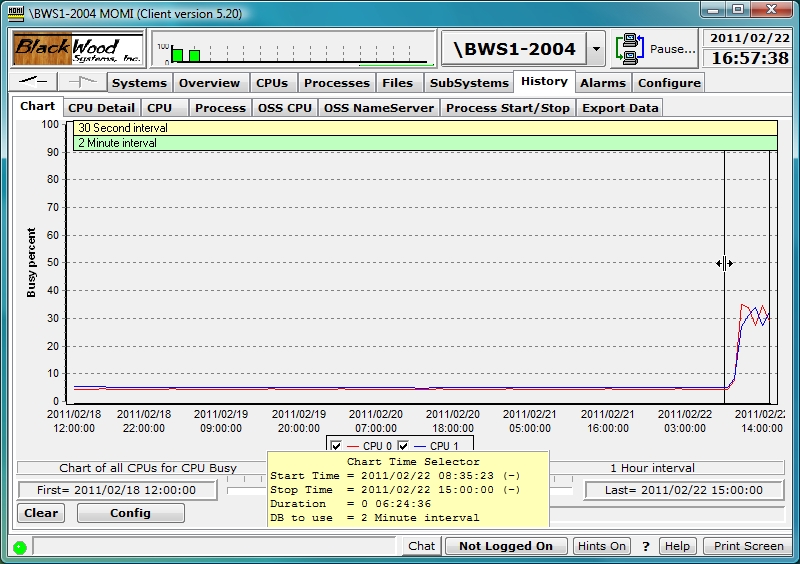Maximize the MOMI window

click(x=738, y=10)
